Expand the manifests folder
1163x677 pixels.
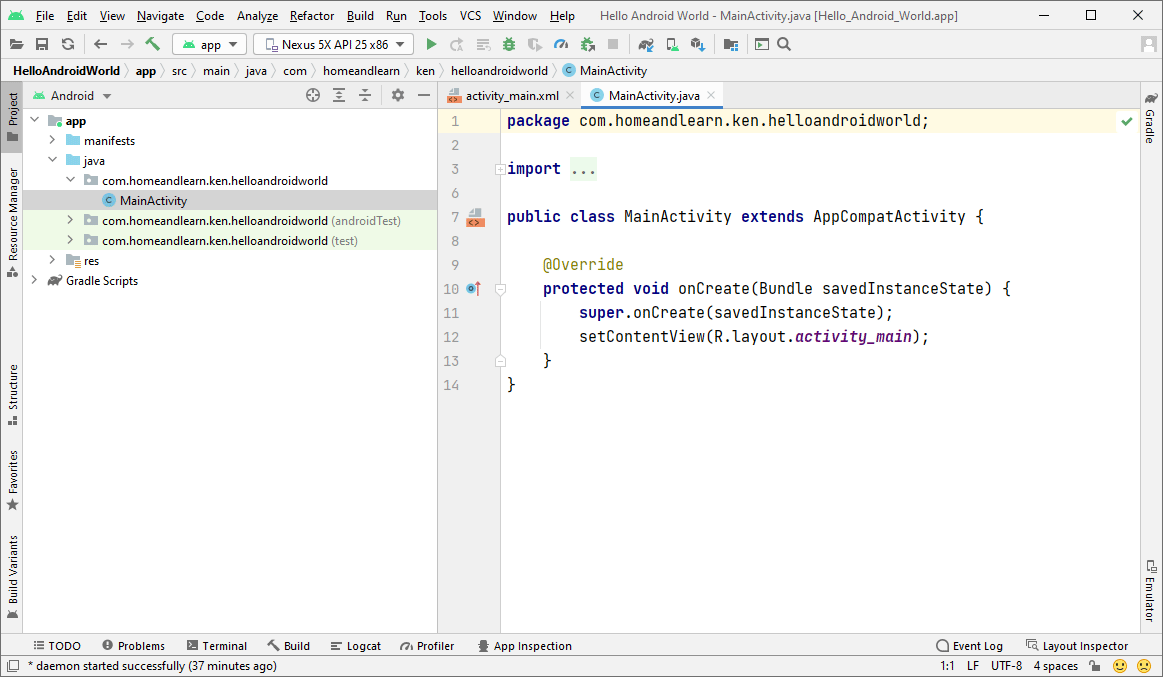click(x=53, y=140)
